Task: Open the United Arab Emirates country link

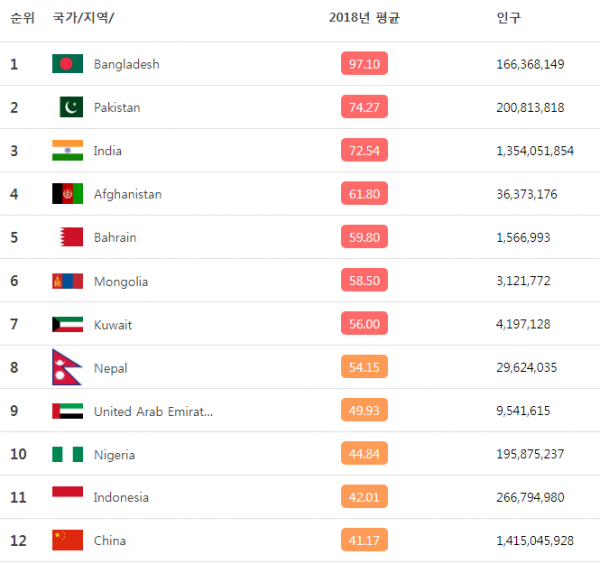Action: pos(153,411)
